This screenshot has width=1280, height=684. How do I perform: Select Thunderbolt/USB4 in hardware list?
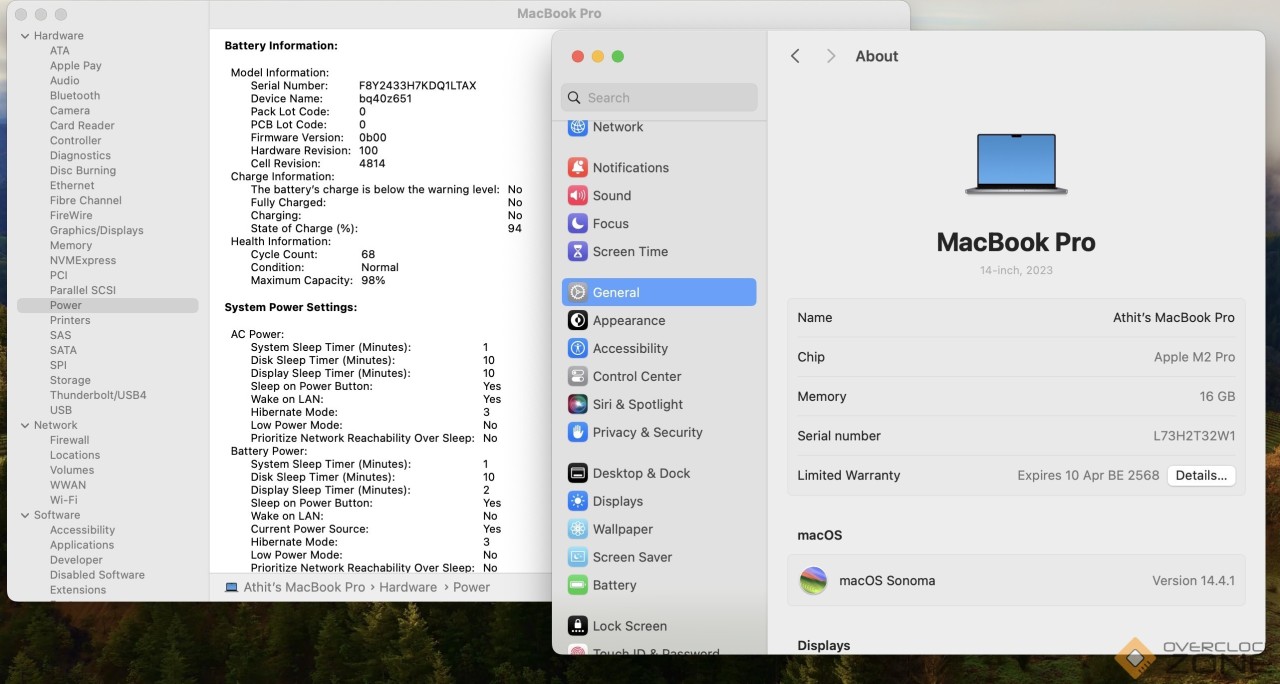[x=98, y=395]
